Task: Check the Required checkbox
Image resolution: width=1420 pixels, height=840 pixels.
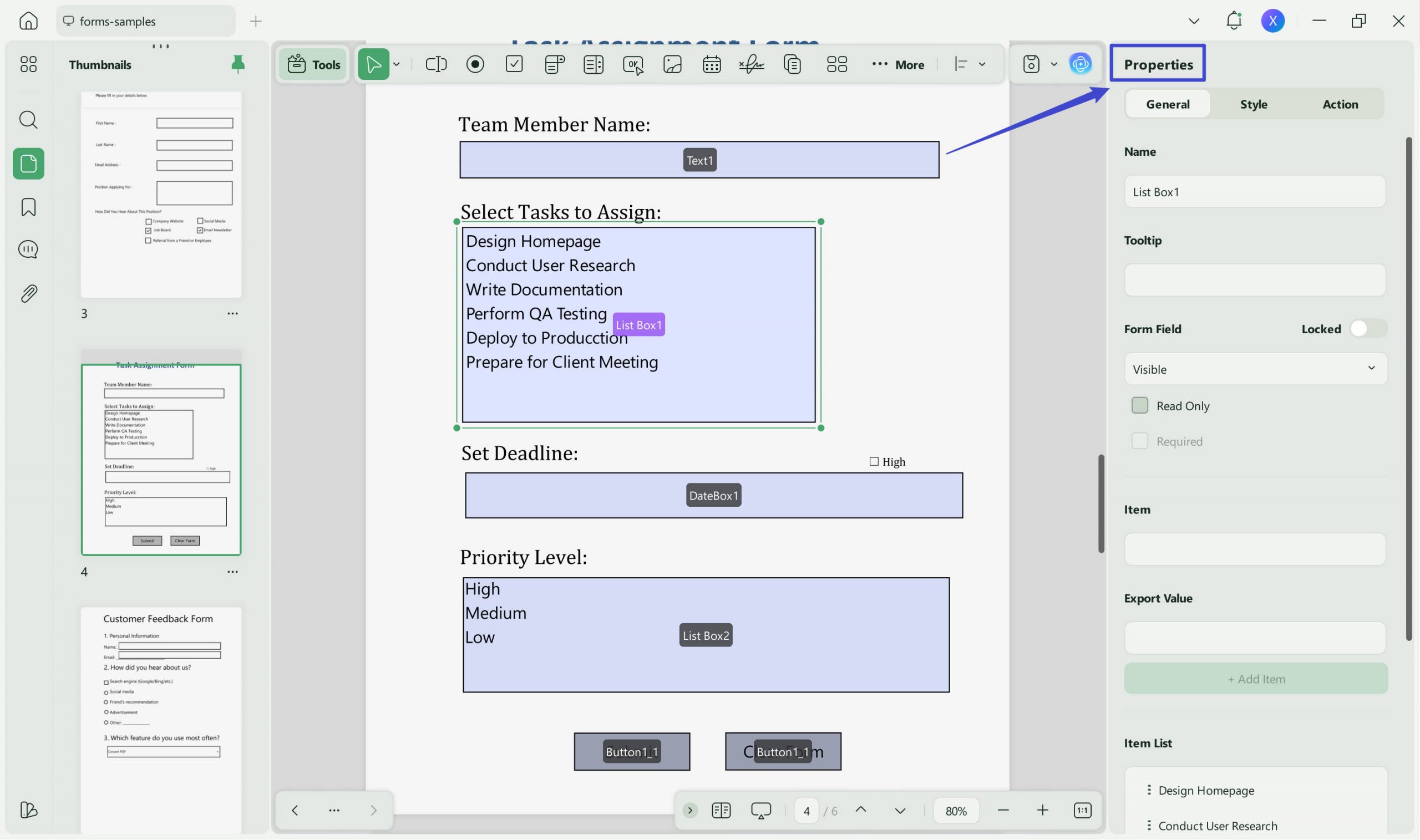Action: pyautogui.click(x=1140, y=441)
